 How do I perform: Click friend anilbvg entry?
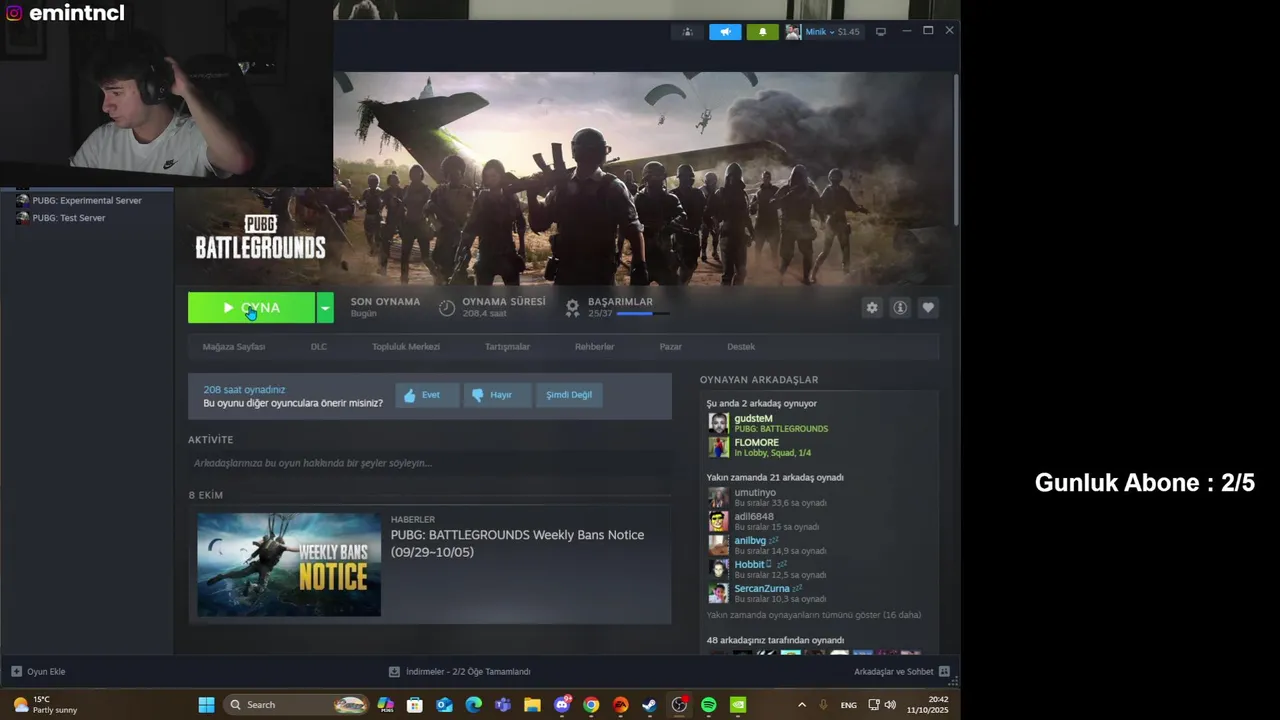(768, 545)
